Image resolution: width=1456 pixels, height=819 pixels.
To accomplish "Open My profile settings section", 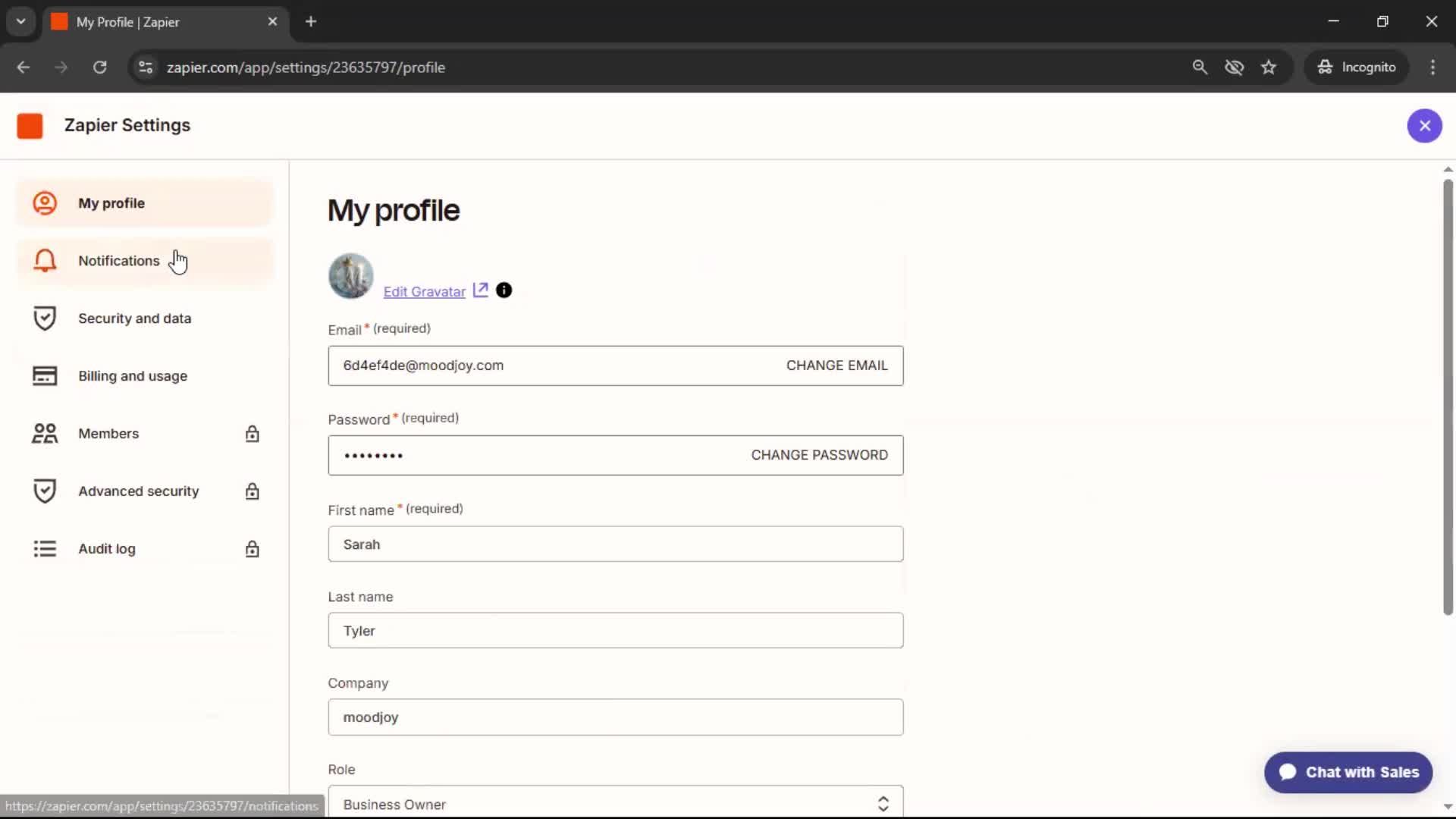I will (x=144, y=203).
